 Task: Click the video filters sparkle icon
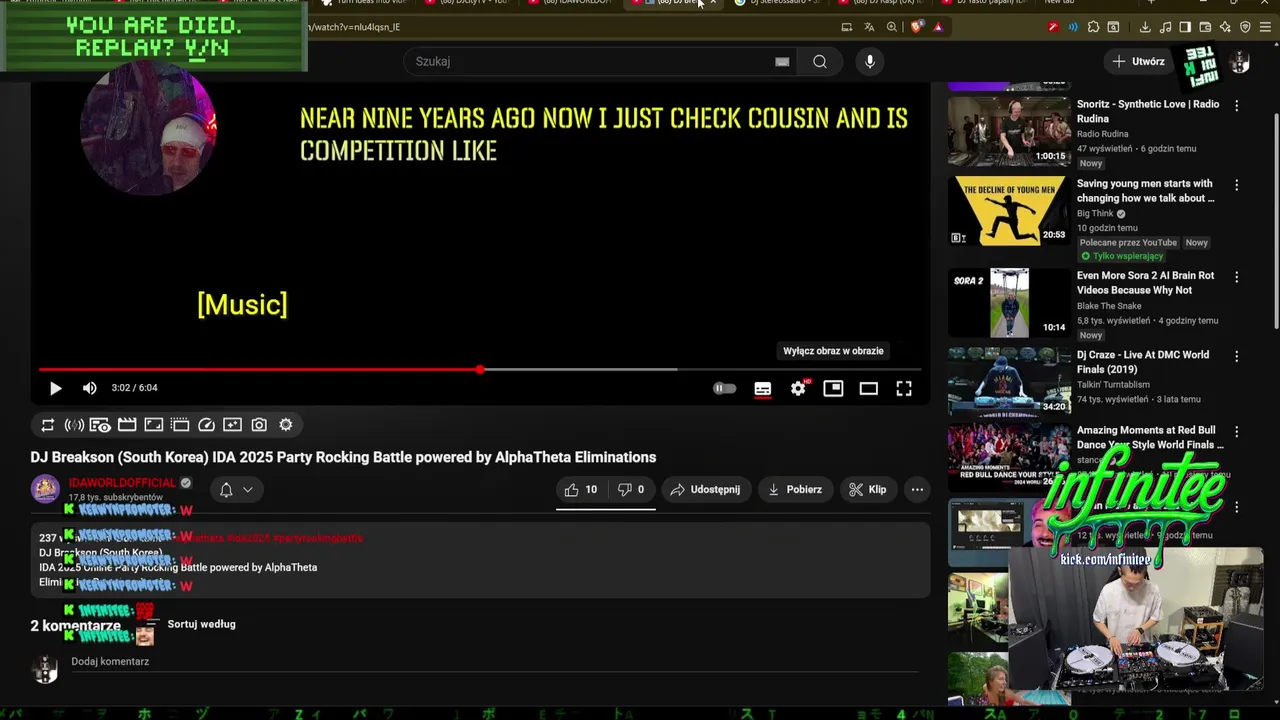click(232, 425)
